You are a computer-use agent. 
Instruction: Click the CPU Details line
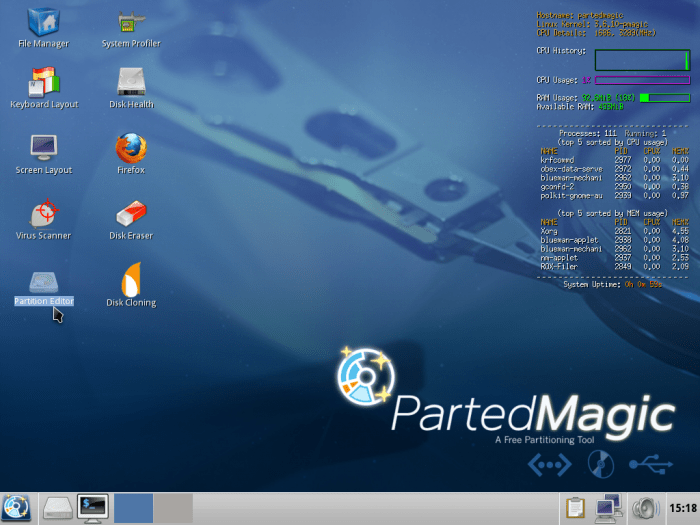pyautogui.click(x=596, y=33)
